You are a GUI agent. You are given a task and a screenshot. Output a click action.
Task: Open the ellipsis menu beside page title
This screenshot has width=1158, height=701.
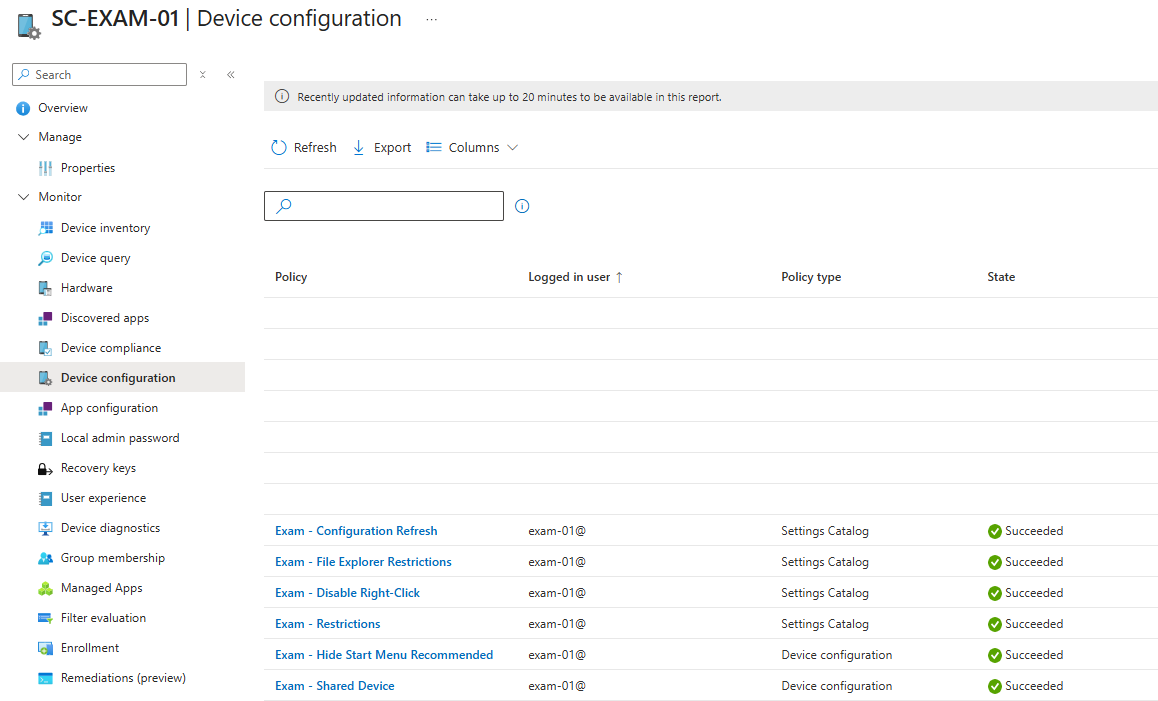point(431,19)
